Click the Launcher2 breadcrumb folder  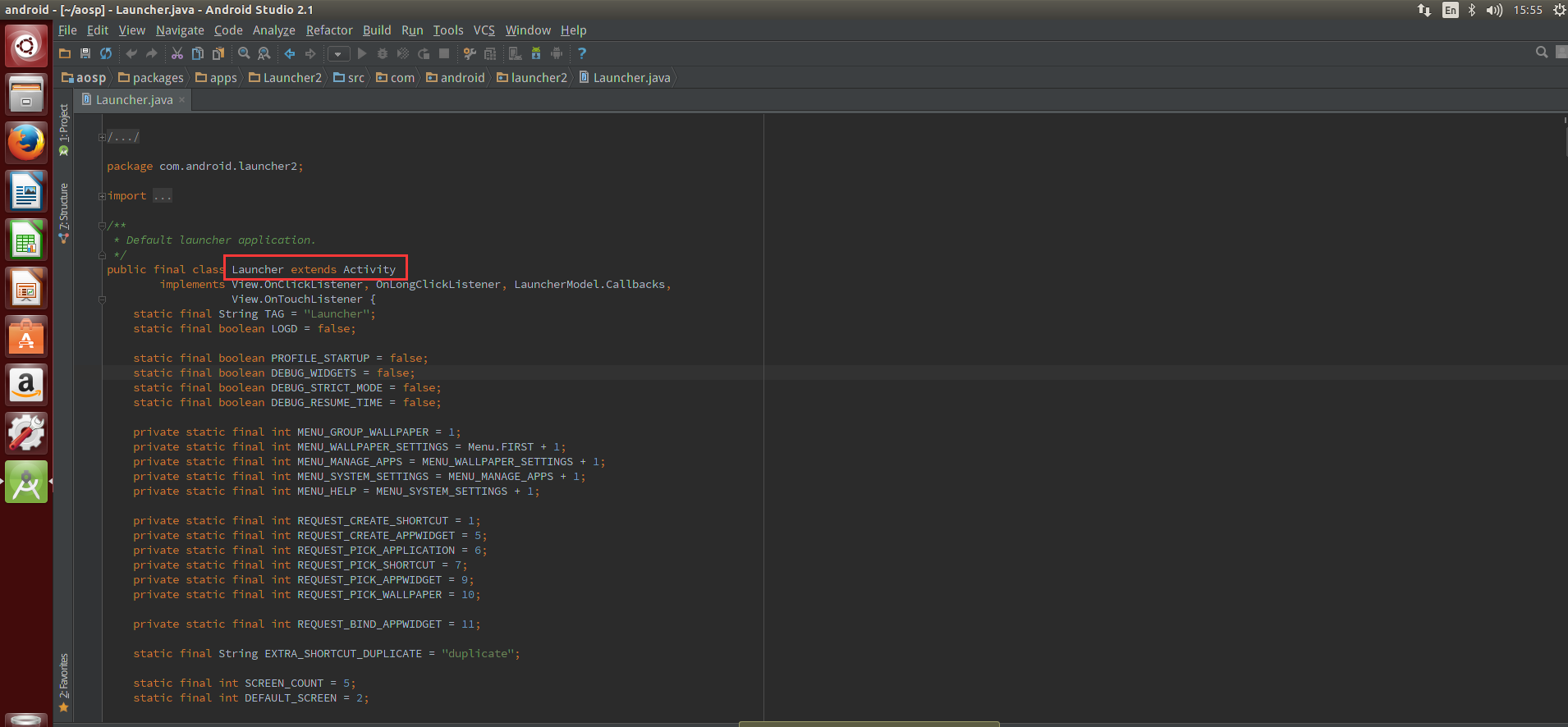285,78
